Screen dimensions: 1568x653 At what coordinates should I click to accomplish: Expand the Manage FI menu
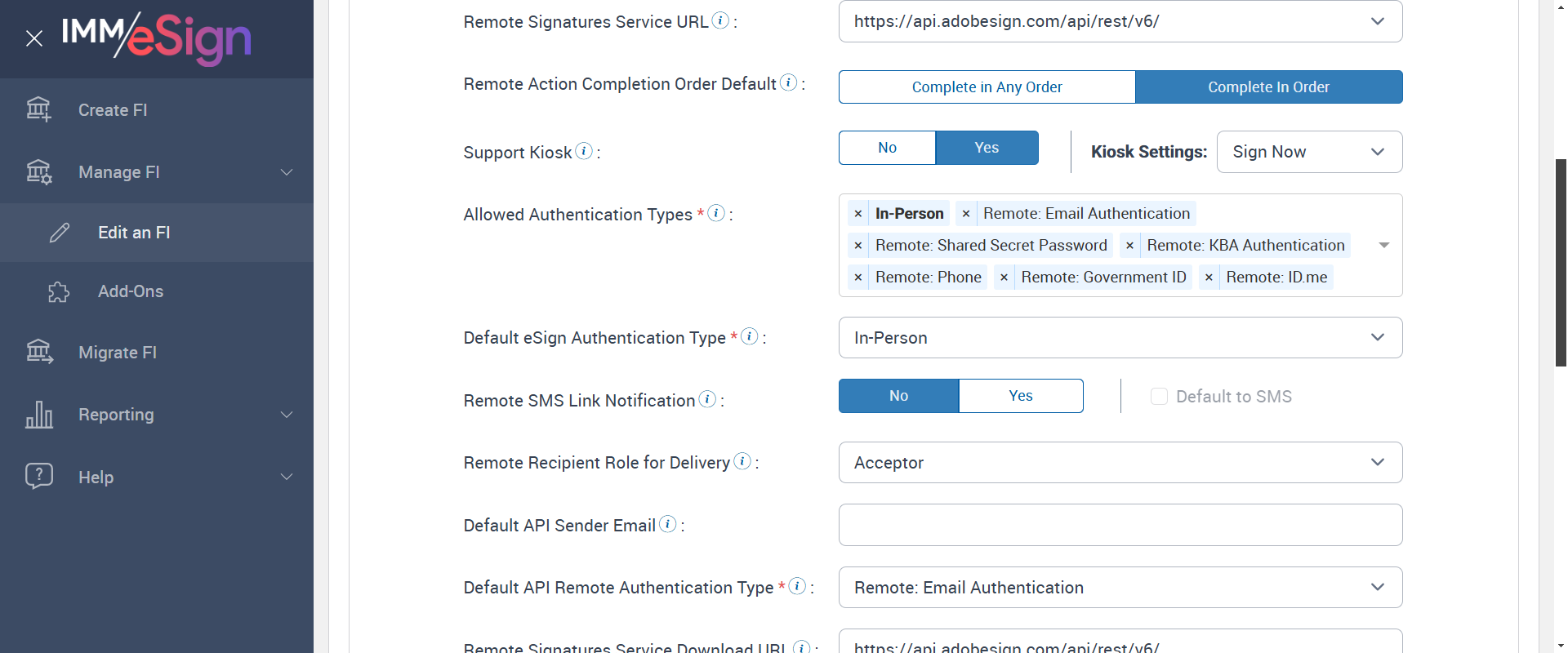coord(287,172)
